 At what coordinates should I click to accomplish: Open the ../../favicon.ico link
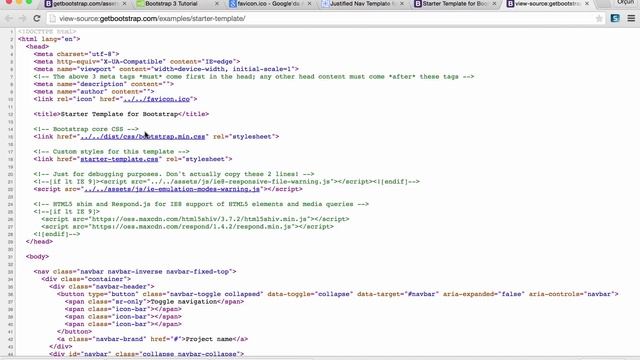coord(156,99)
